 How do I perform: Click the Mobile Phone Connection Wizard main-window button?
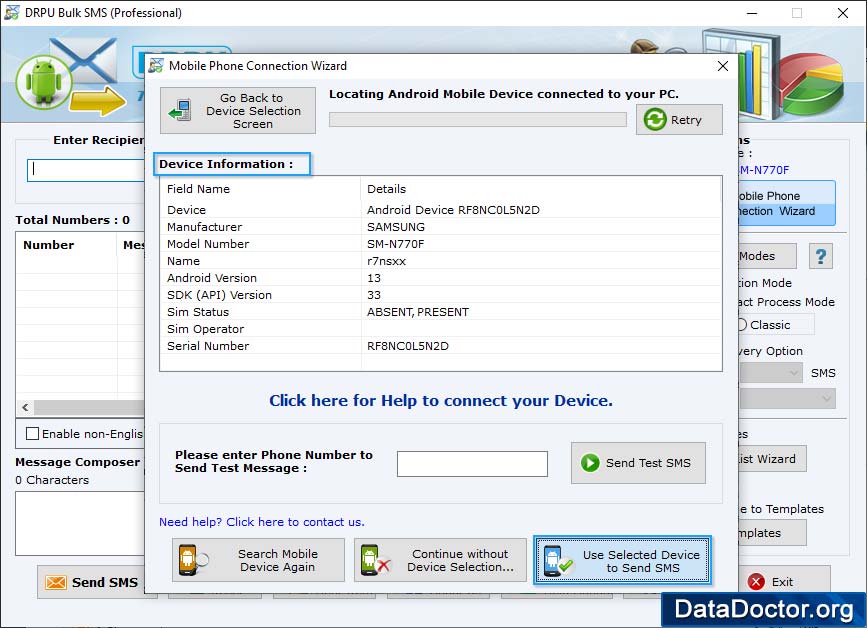pyautogui.click(x=786, y=203)
